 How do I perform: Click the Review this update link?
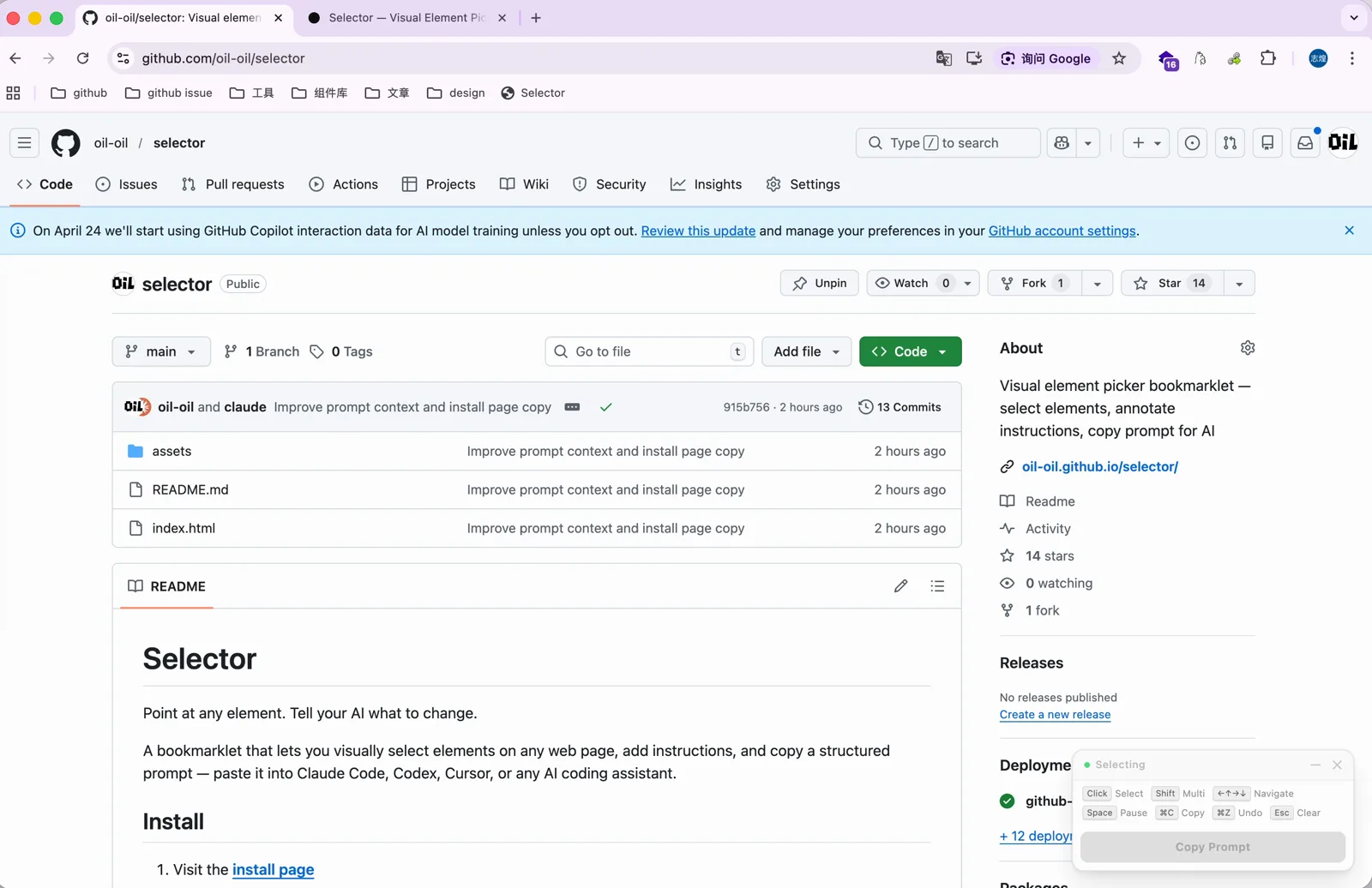click(698, 231)
